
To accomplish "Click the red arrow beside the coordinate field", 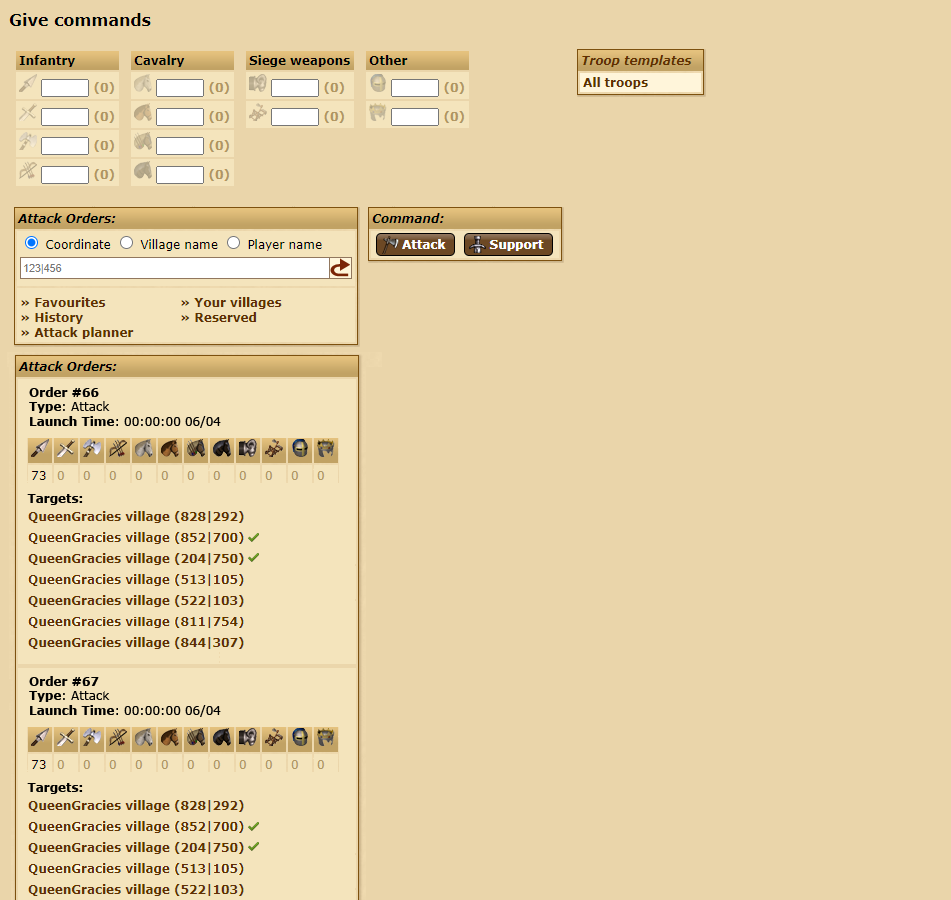I will pyautogui.click(x=341, y=268).
